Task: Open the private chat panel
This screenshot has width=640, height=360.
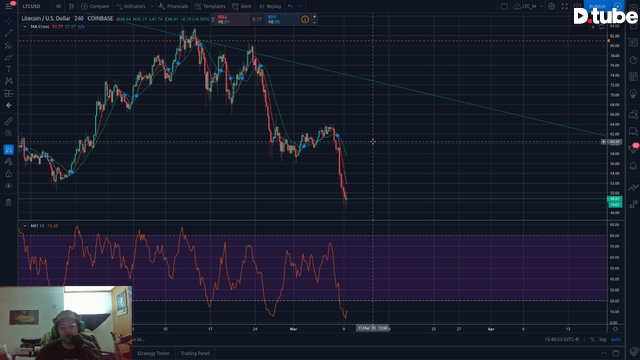Action: coord(633,131)
